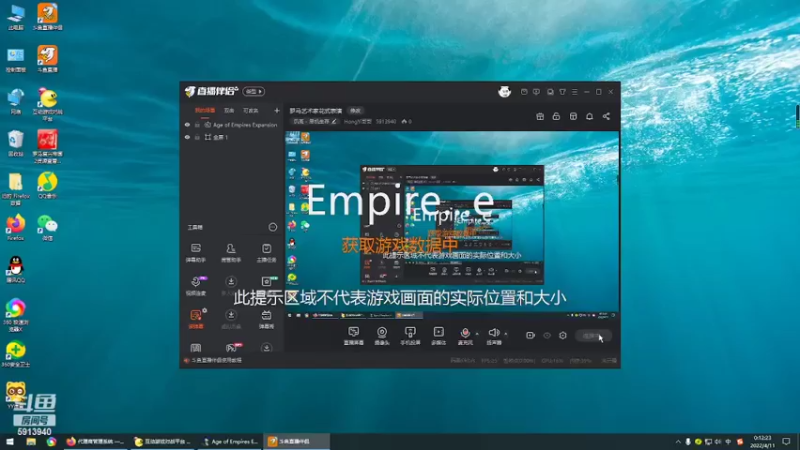Open the Firefox taskbar window item
The image size is (800, 450).
(x=95, y=442)
